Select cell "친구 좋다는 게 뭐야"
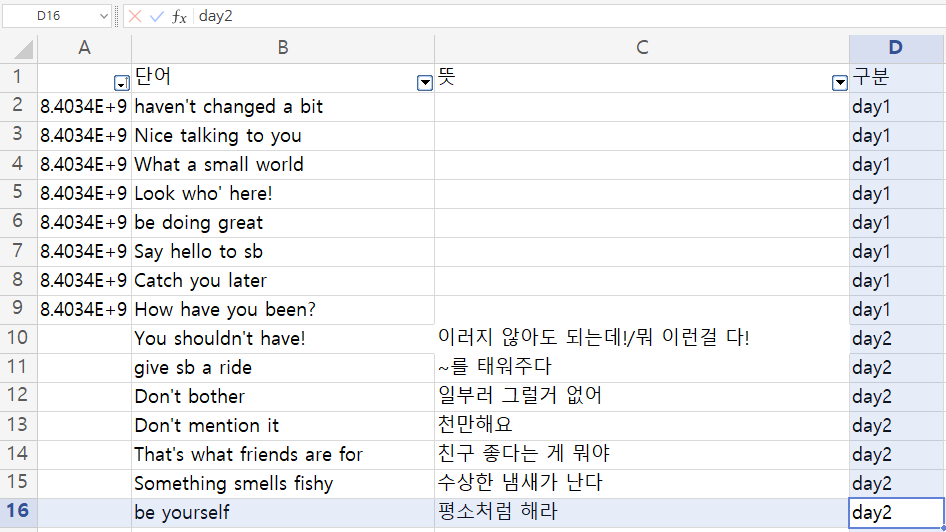Viewport: 946px width, 532px height. (642, 454)
